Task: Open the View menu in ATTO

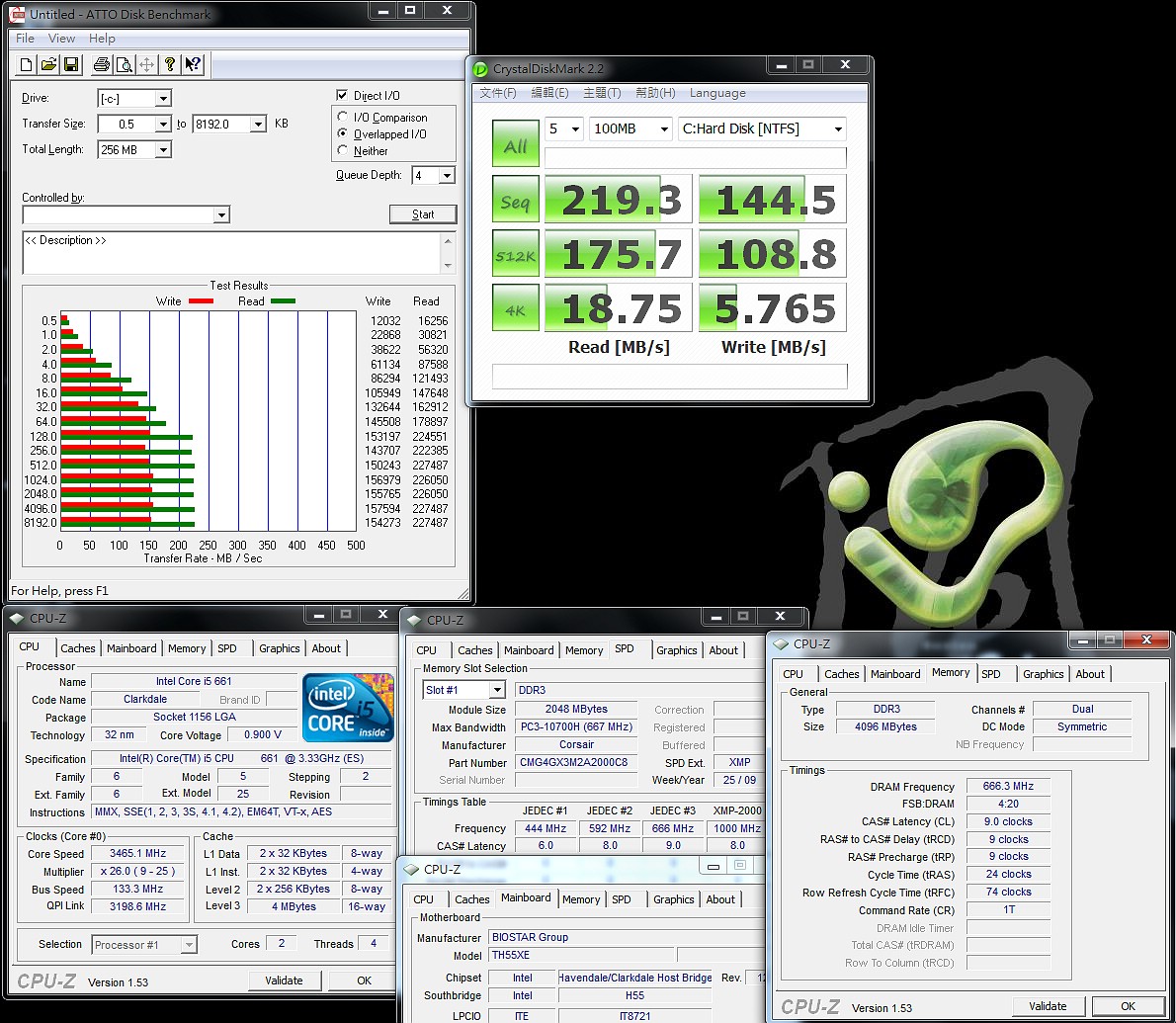Action: [x=61, y=39]
